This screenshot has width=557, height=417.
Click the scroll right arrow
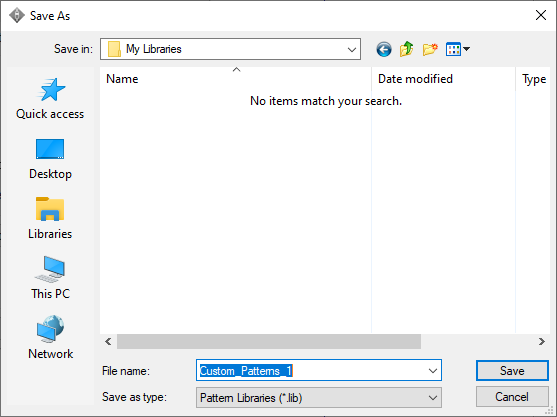click(x=542, y=342)
